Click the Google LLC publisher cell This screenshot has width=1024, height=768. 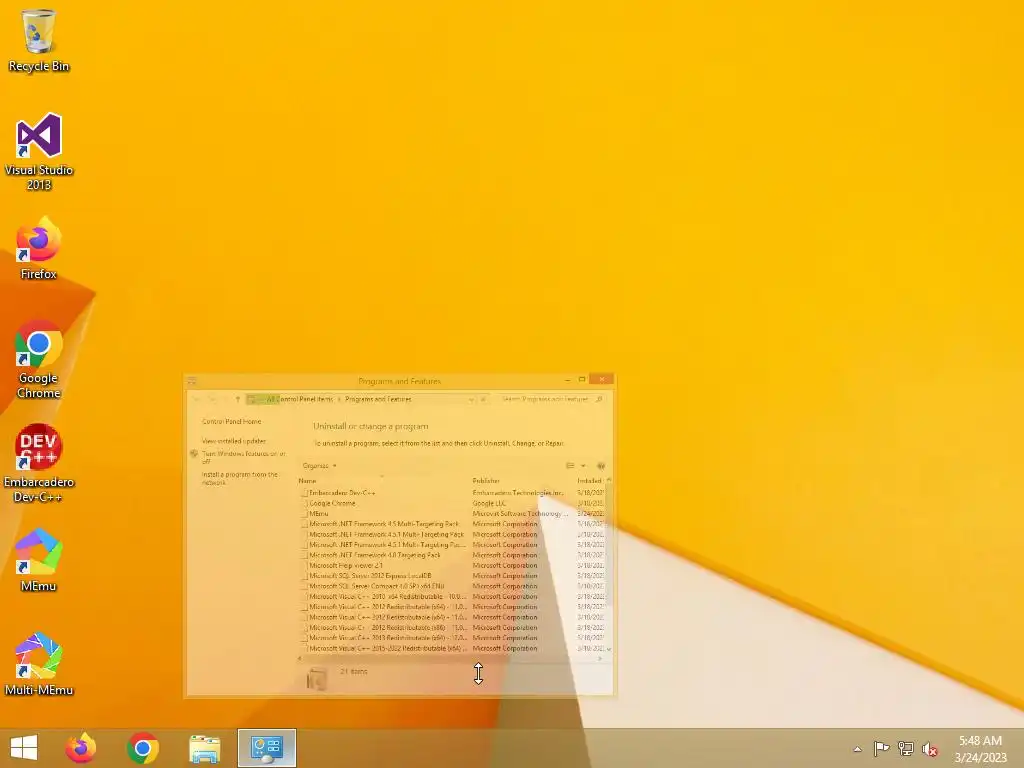[x=489, y=504]
